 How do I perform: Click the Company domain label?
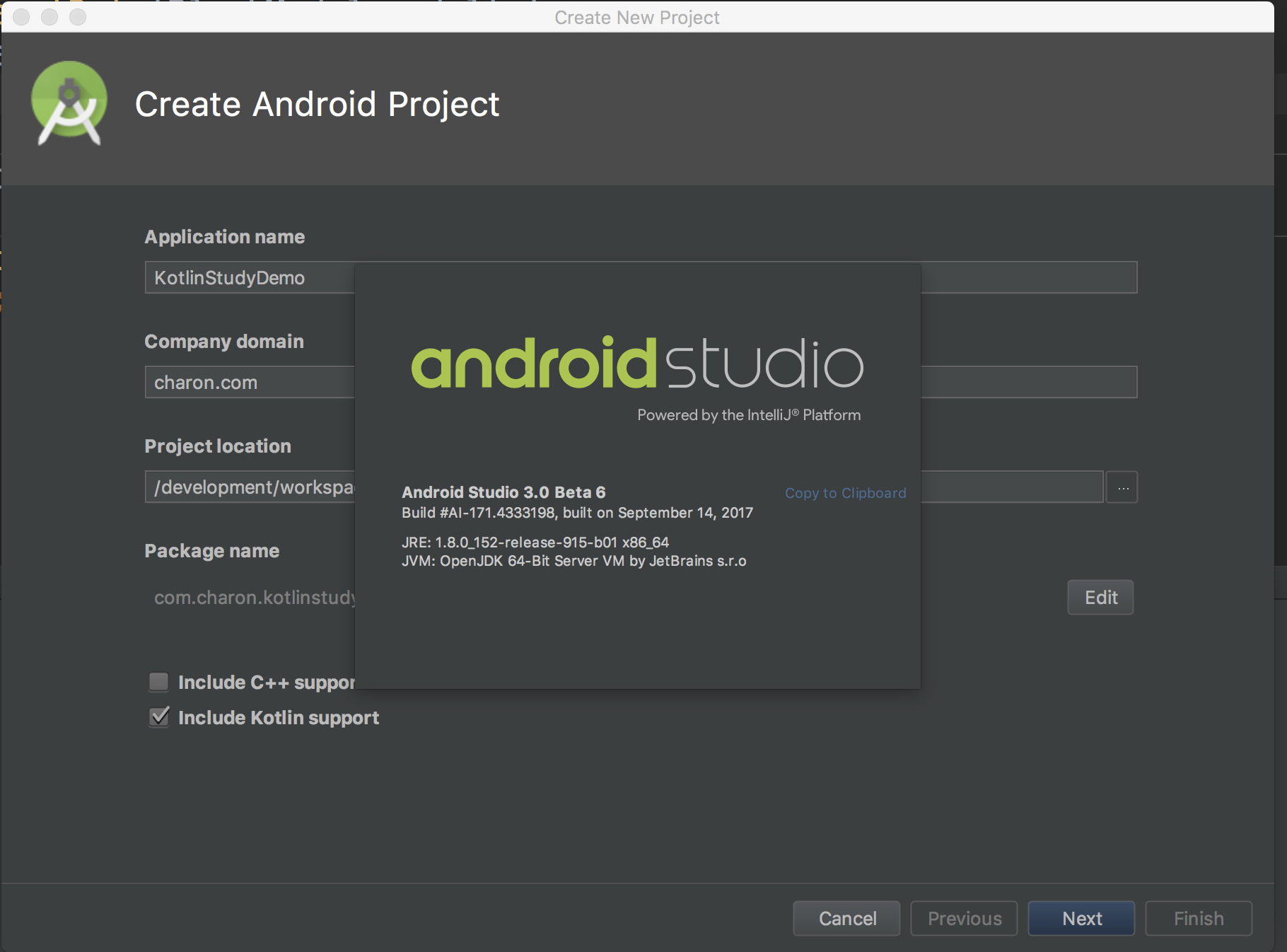[224, 342]
